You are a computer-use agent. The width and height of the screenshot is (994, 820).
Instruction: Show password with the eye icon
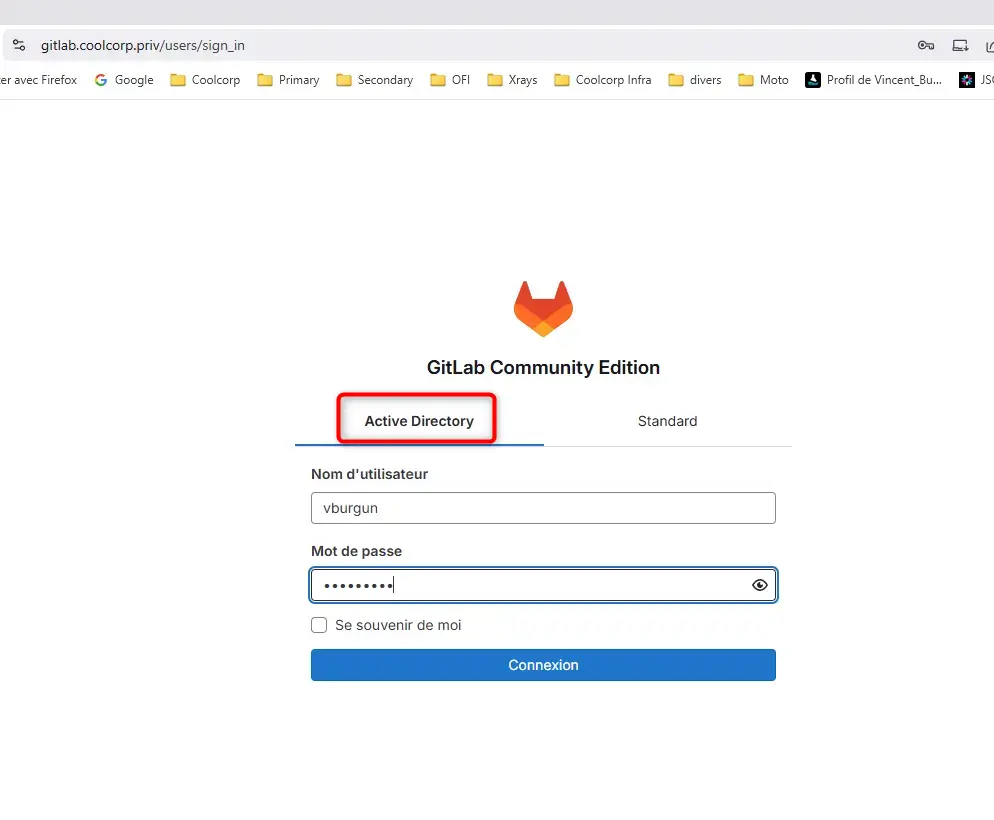759,585
